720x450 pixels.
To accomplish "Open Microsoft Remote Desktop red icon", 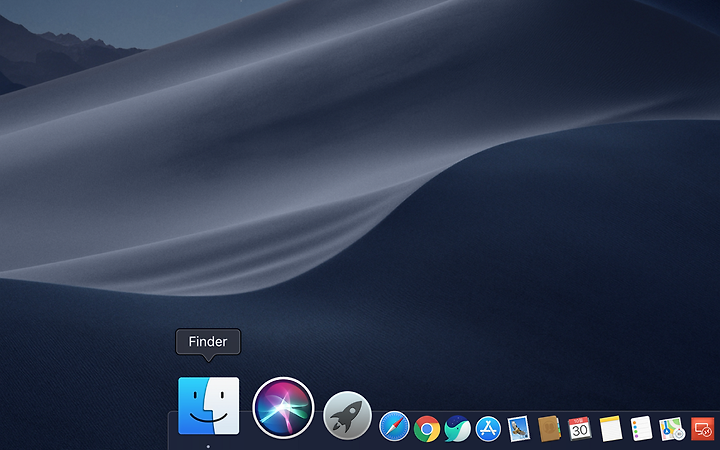I will pos(703,429).
